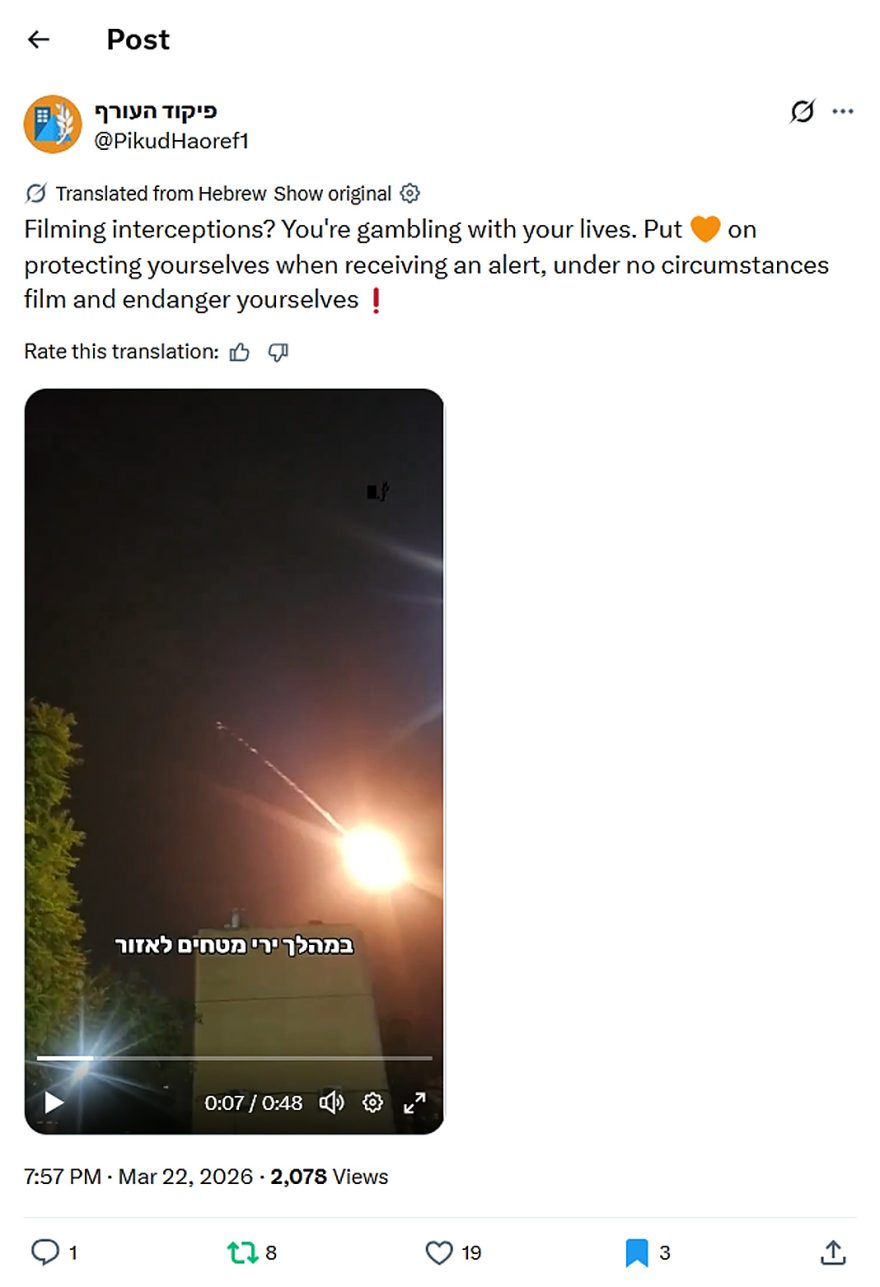This screenshot has height=1287, width=880.
Task: Open the reply composer via comment icon
Action: click(46, 1251)
